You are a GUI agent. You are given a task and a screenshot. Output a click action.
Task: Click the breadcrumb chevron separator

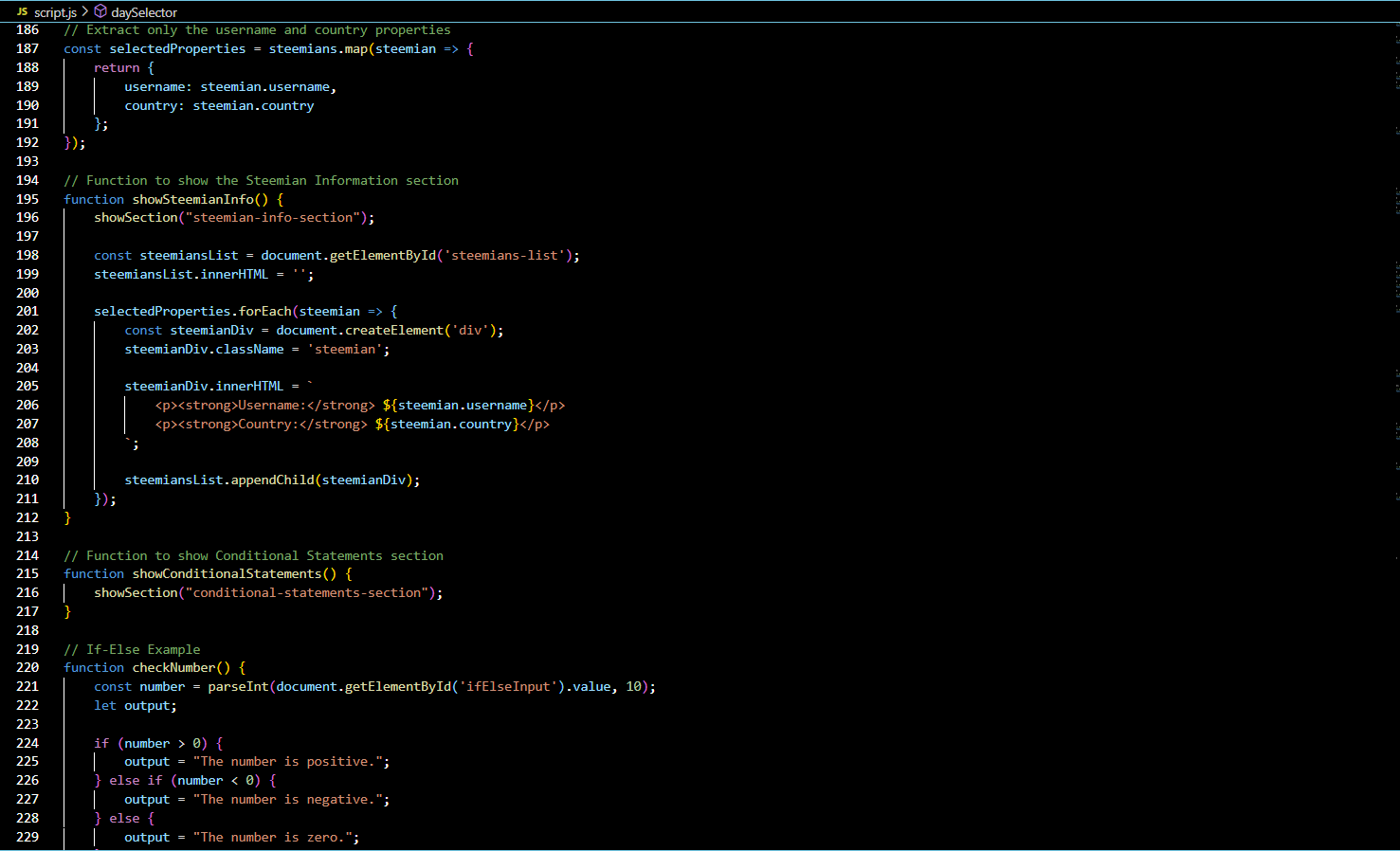pos(85,11)
